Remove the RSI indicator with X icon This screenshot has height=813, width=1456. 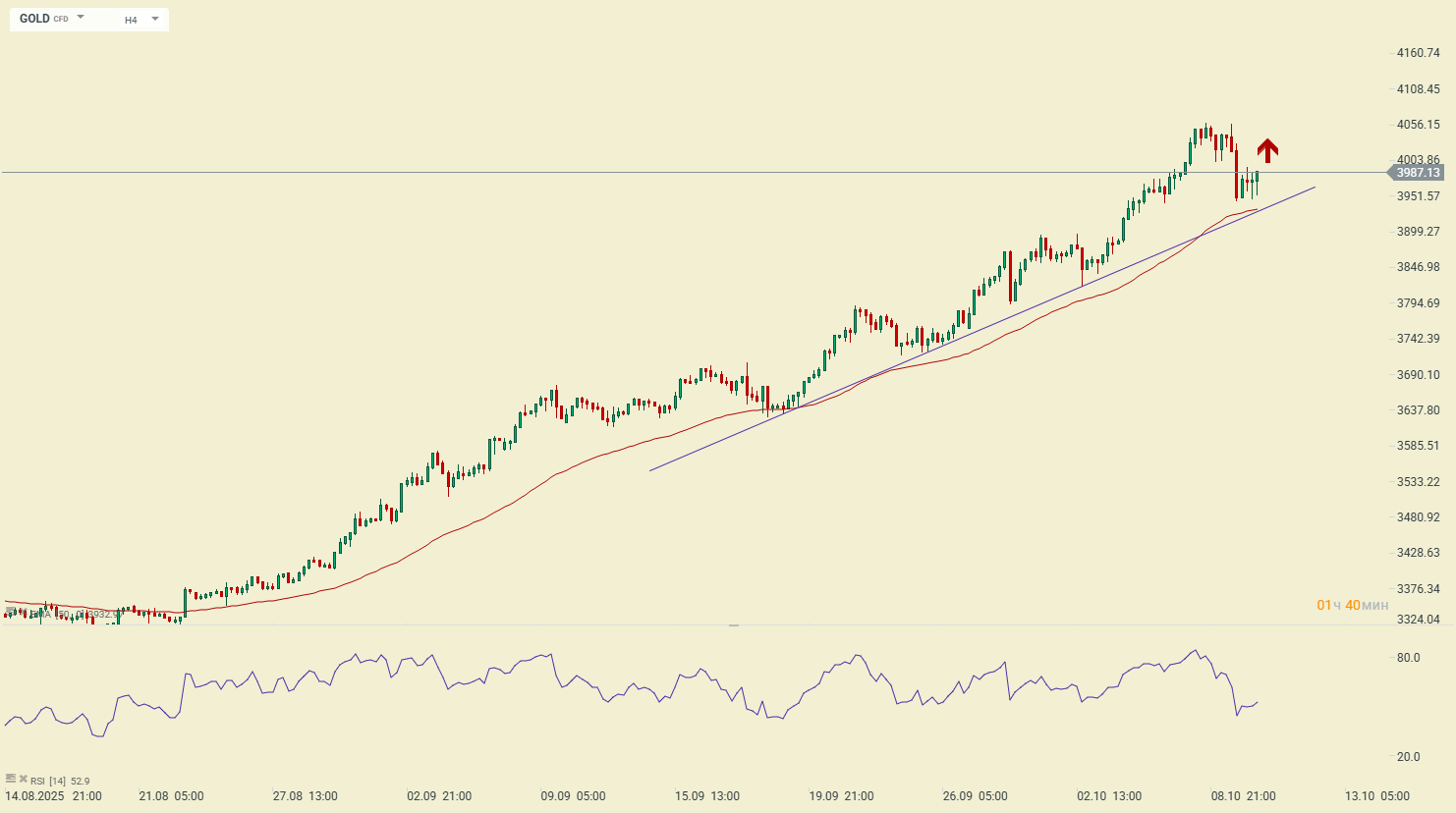click(23, 779)
